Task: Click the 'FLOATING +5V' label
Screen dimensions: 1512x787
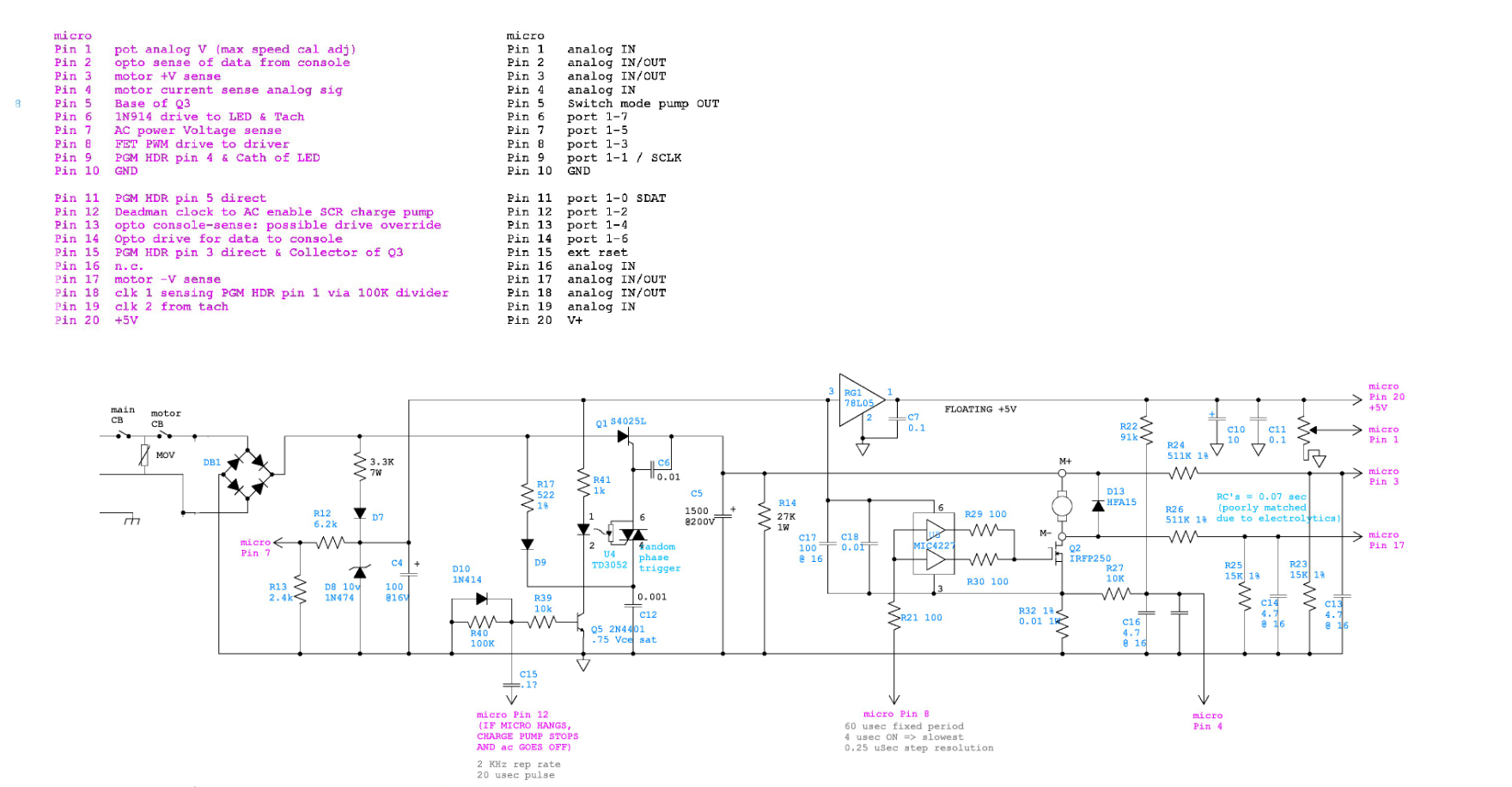Action: pos(980,410)
